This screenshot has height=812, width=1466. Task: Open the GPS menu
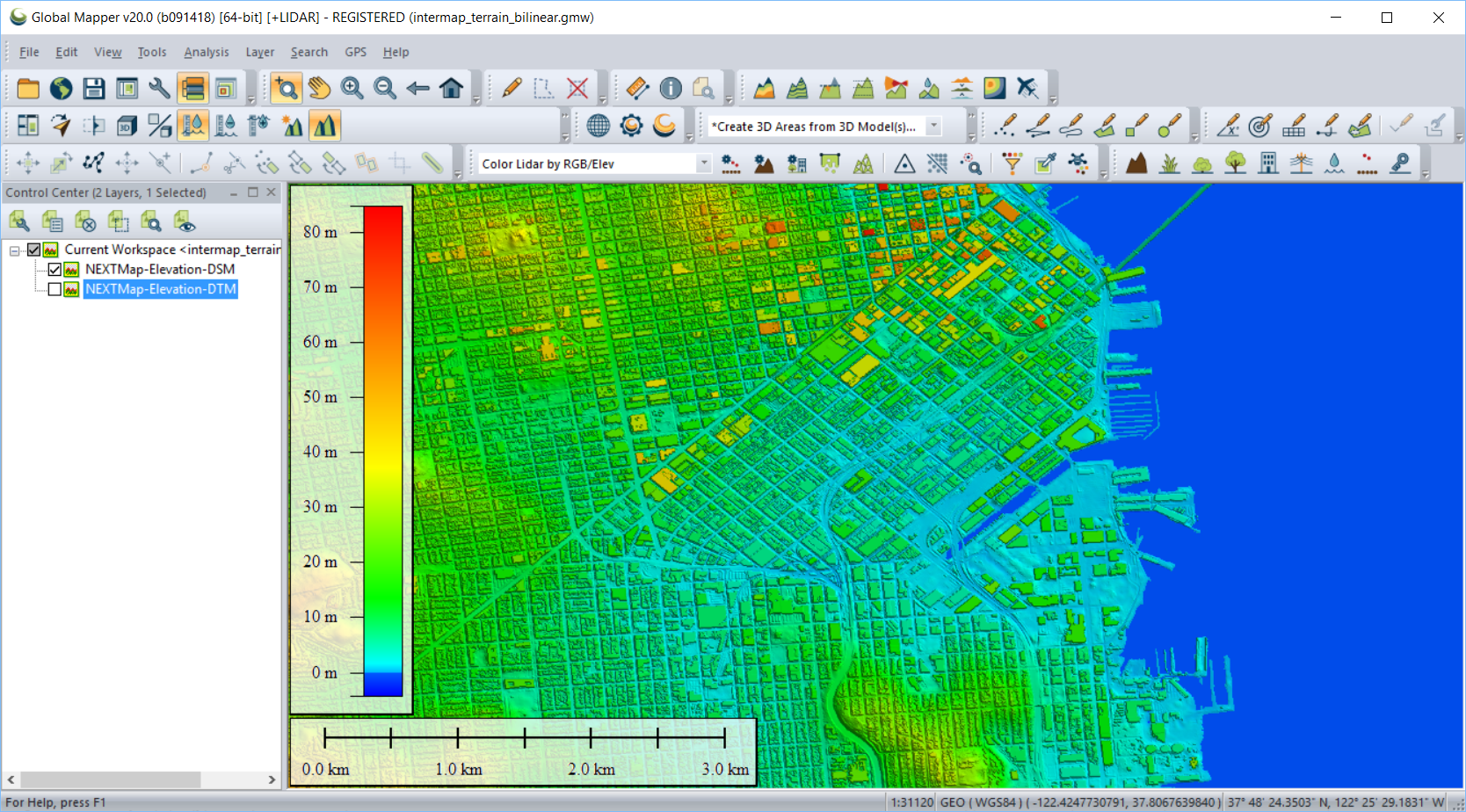click(x=355, y=52)
